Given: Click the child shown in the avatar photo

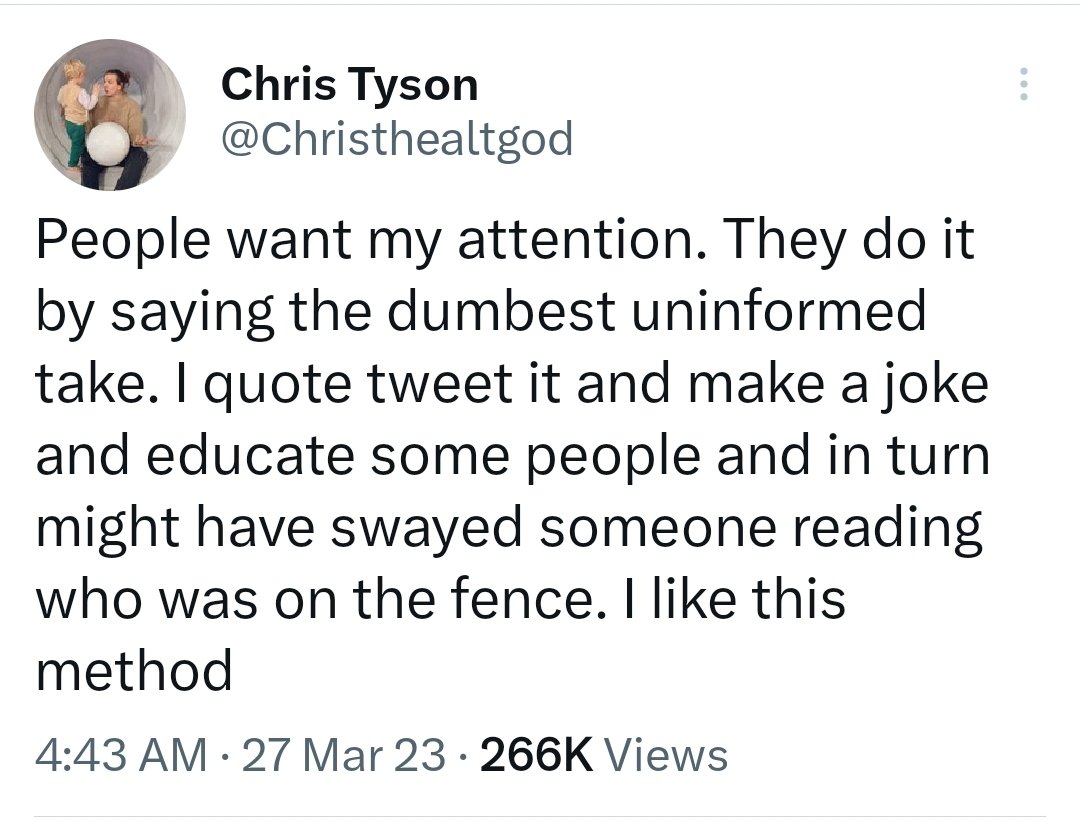Looking at the screenshot, I should tap(74, 108).
